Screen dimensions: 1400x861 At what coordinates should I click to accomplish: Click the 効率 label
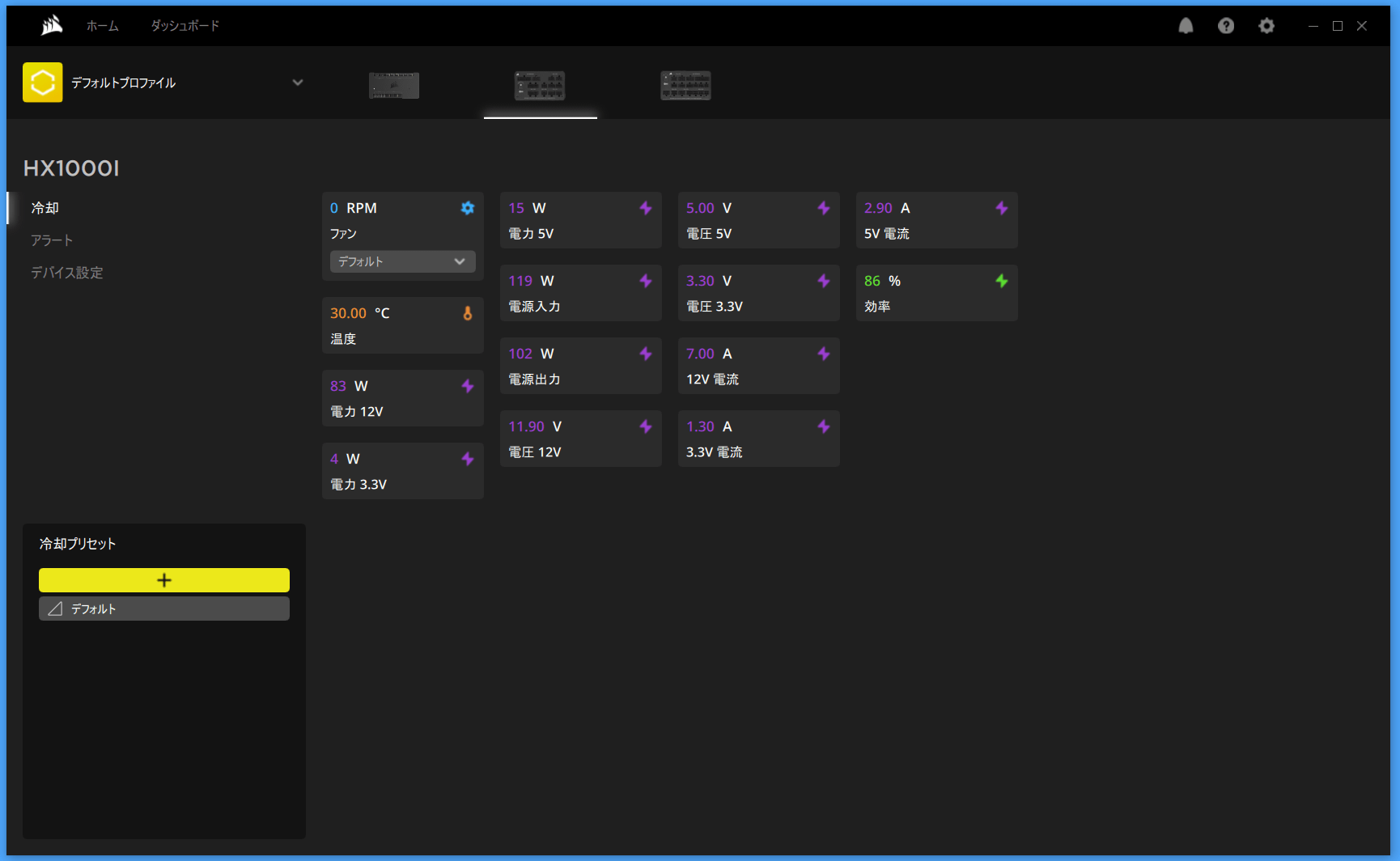coord(877,307)
